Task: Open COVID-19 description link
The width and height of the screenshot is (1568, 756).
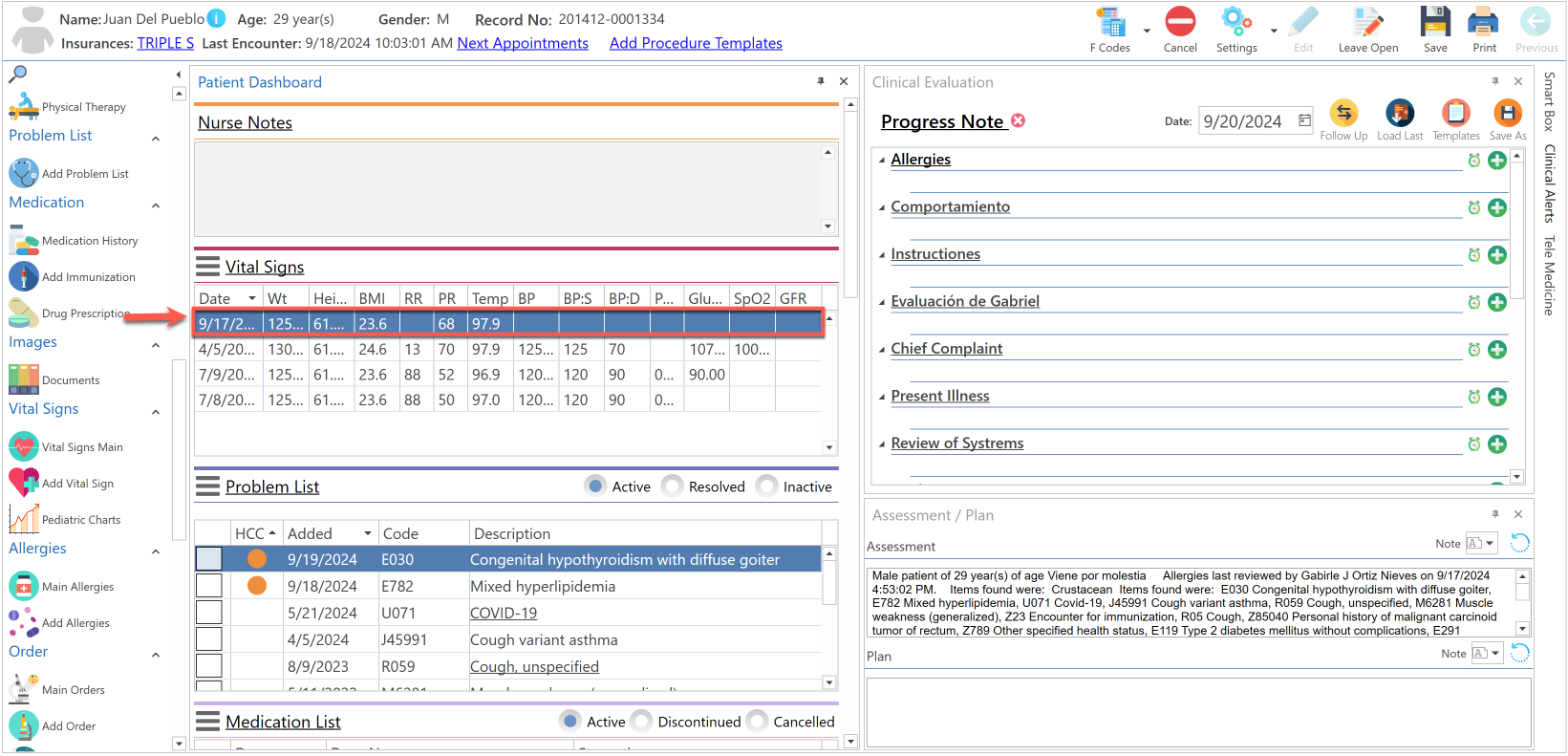Action: (x=504, y=613)
